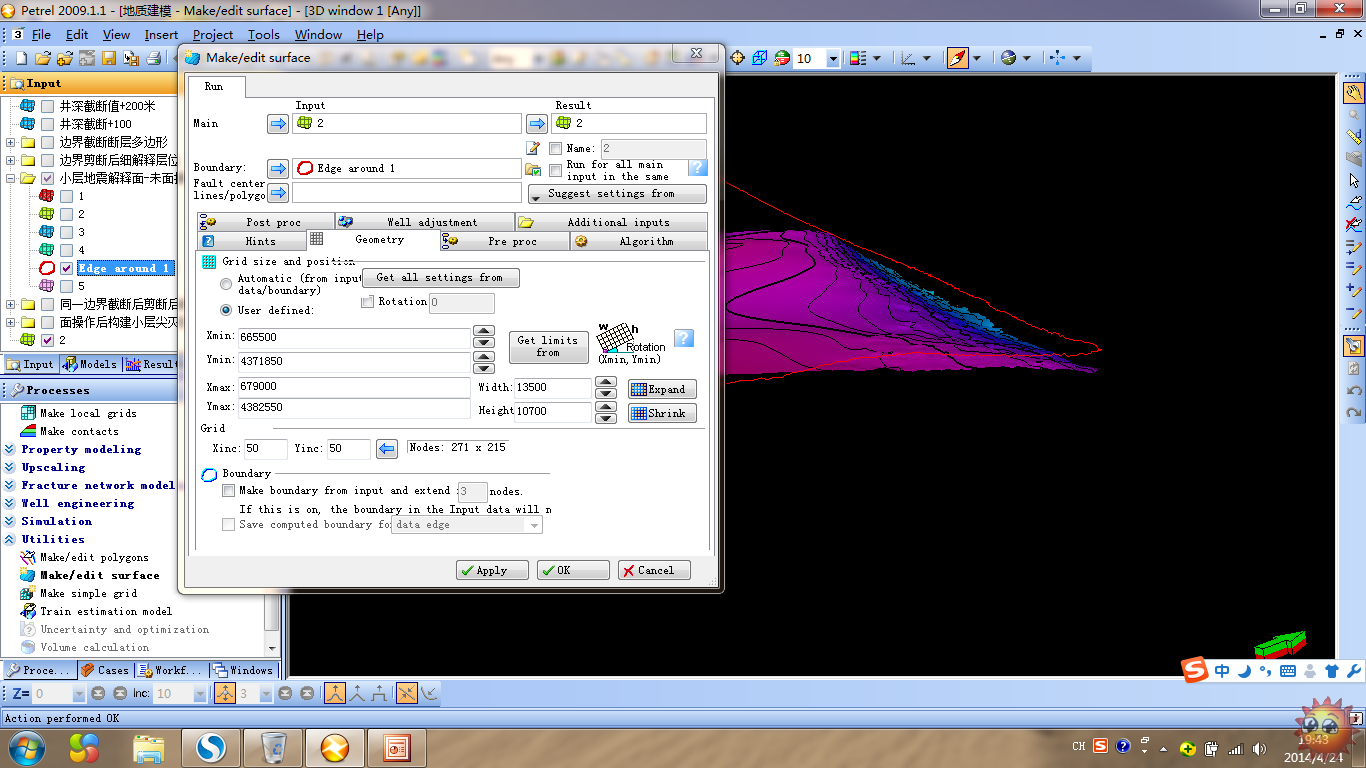The image size is (1366, 768).
Task: Click the target crosshair icon above 3D window
Action: pos(738,58)
